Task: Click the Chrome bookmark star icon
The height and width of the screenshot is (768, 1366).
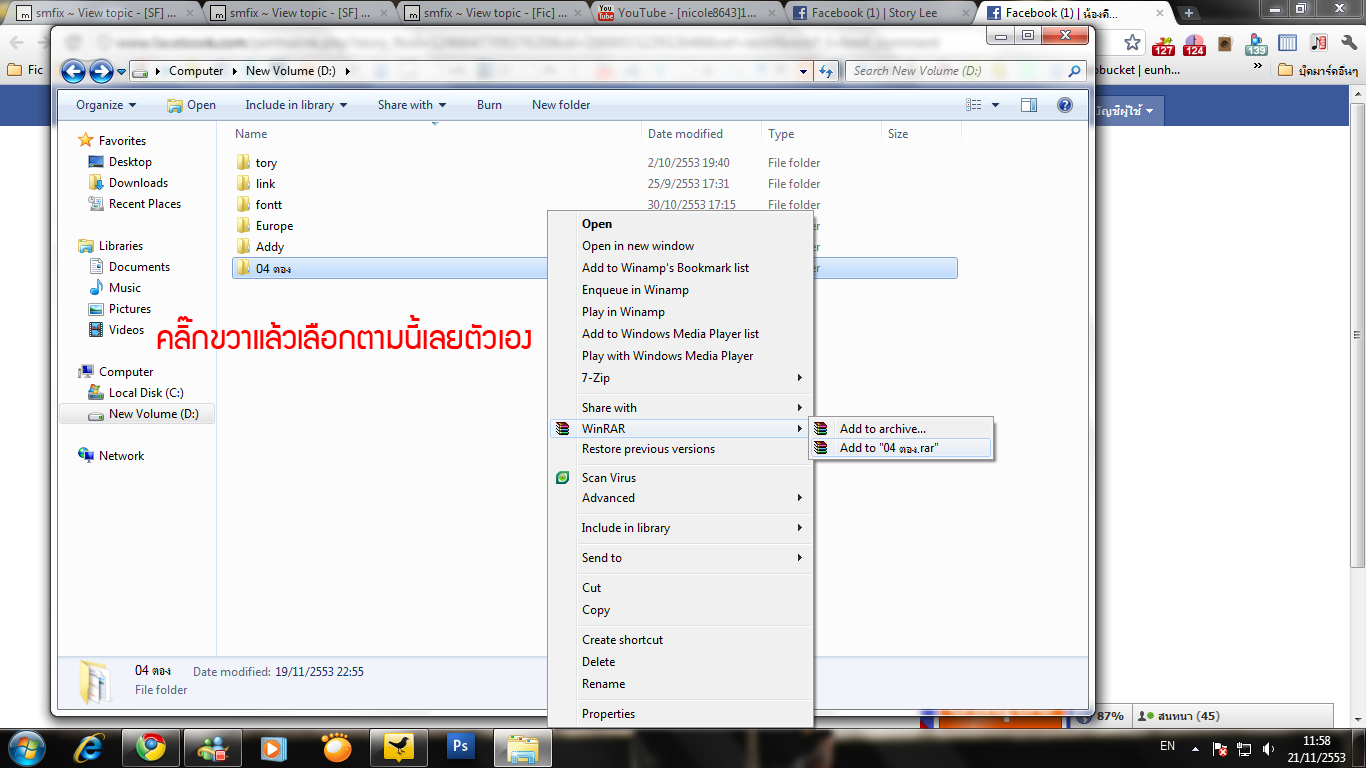Action: (x=1132, y=43)
